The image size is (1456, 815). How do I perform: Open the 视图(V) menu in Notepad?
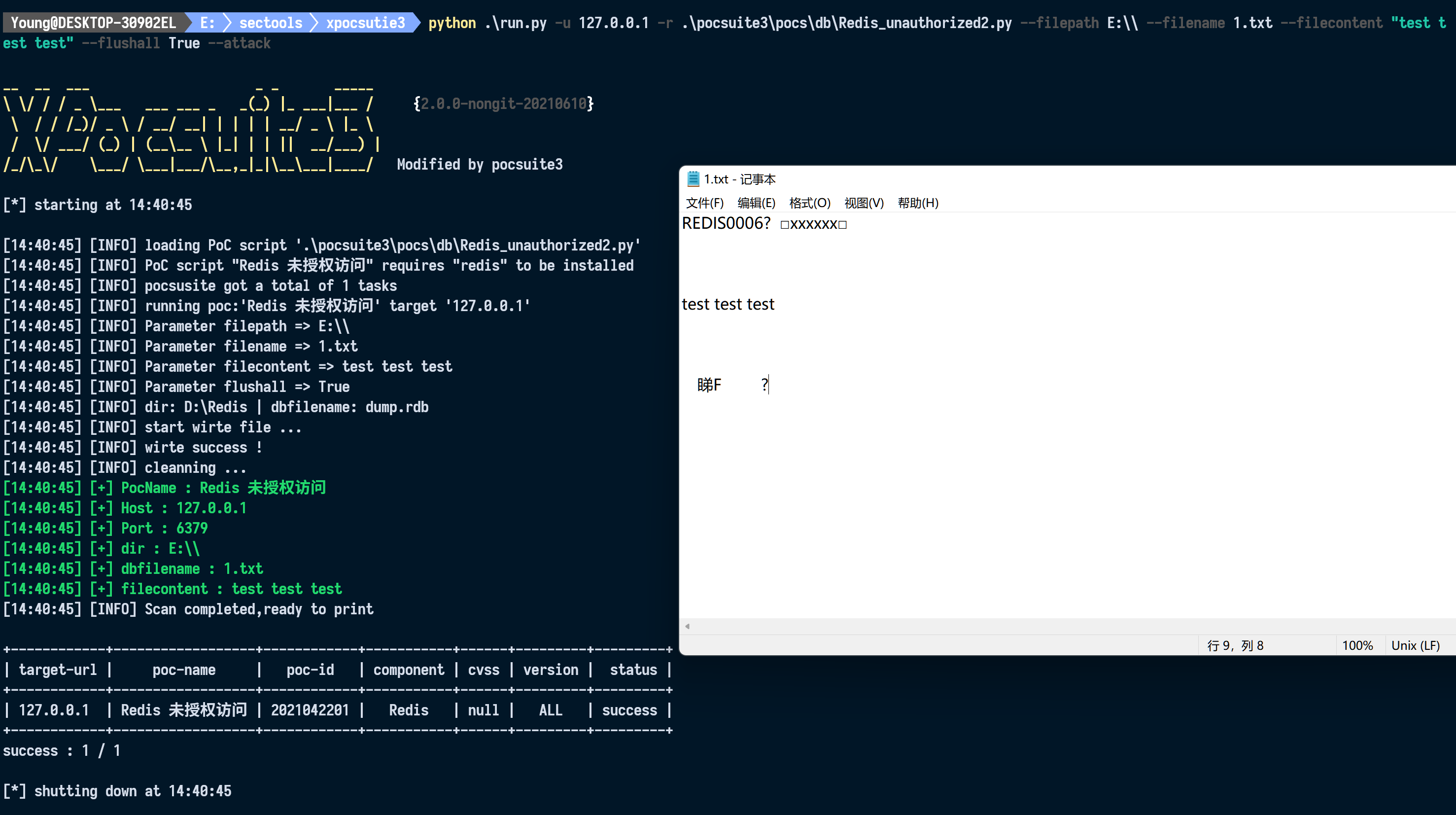(x=864, y=203)
